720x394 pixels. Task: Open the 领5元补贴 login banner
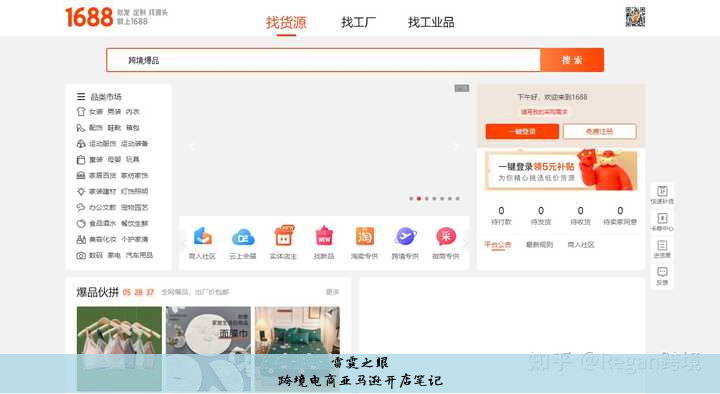click(x=561, y=170)
